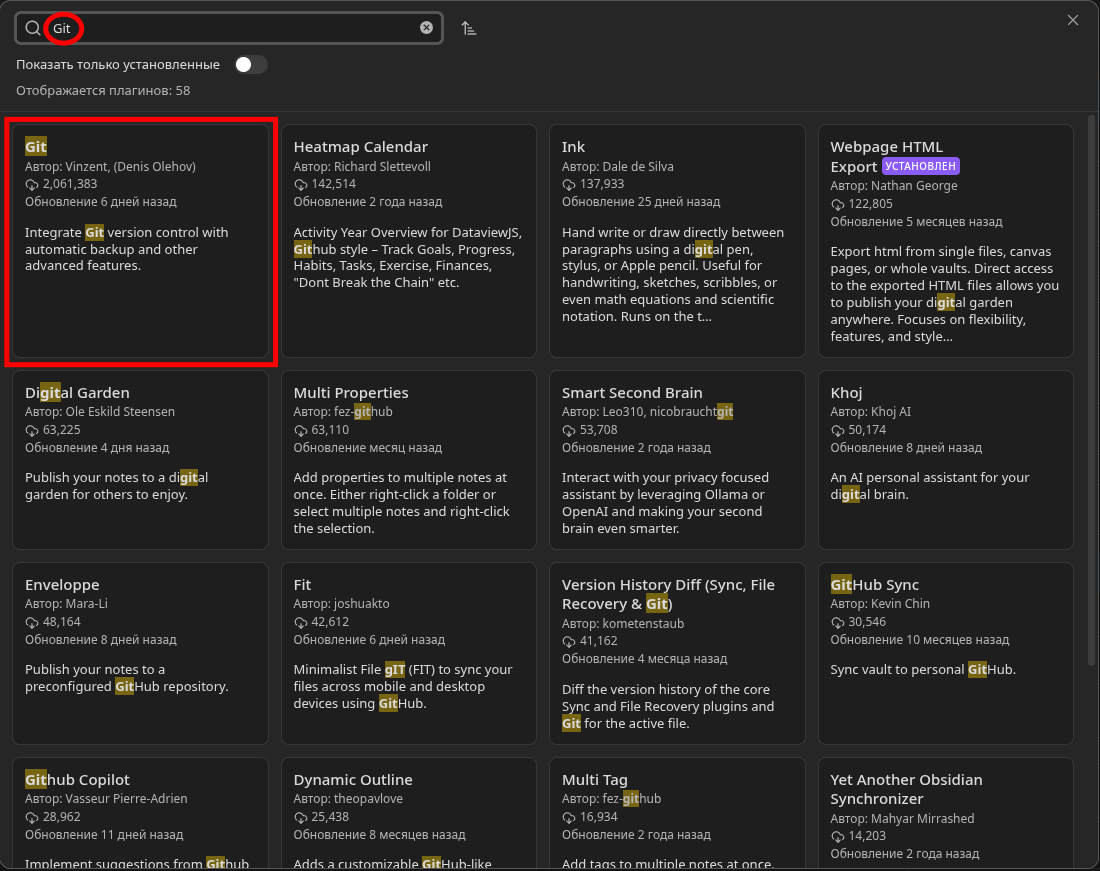Open the Heatmap Calendar plugin
Image resolution: width=1100 pixels, height=871 pixels.
[409, 240]
